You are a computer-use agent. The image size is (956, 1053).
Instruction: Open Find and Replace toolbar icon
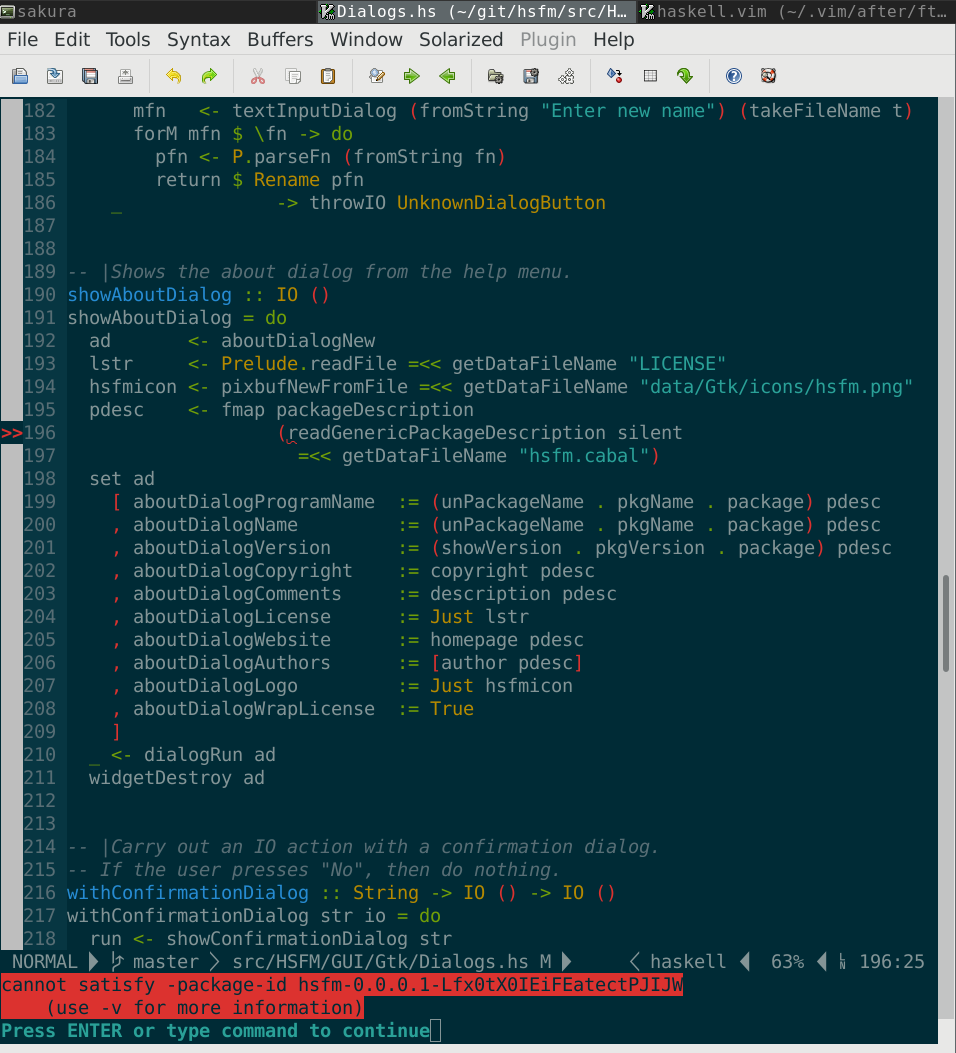[377, 76]
